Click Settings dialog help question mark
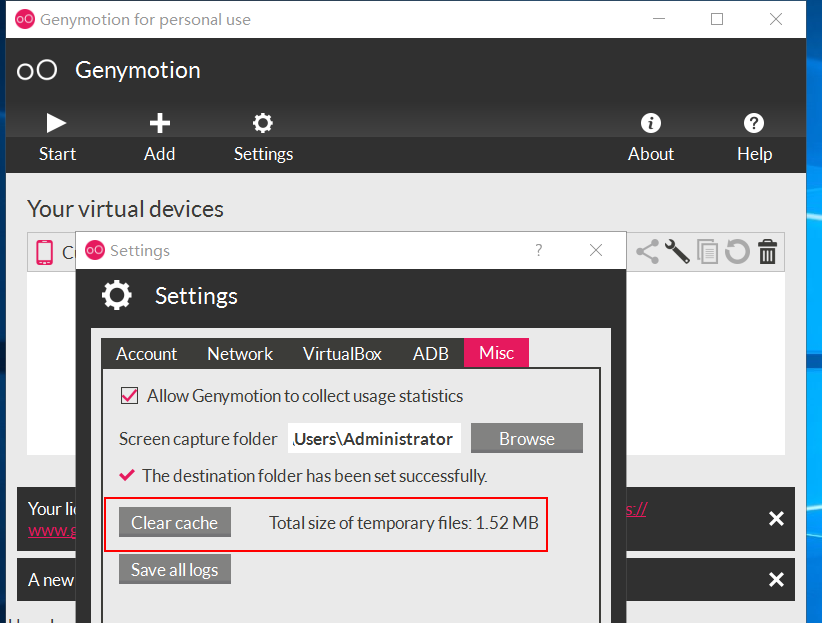Viewport: 822px width, 623px height. (538, 250)
